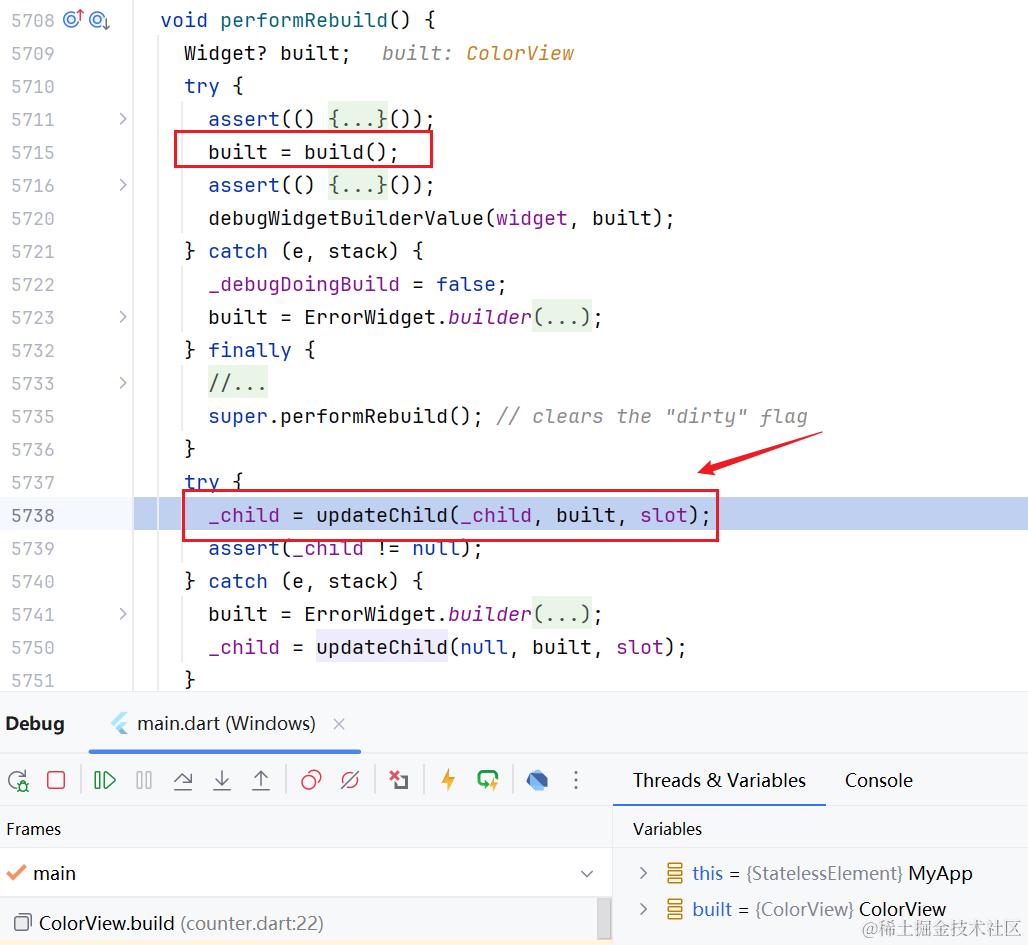The width and height of the screenshot is (1028, 945).
Task: Step into the function call
Action: (x=222, y=780)
